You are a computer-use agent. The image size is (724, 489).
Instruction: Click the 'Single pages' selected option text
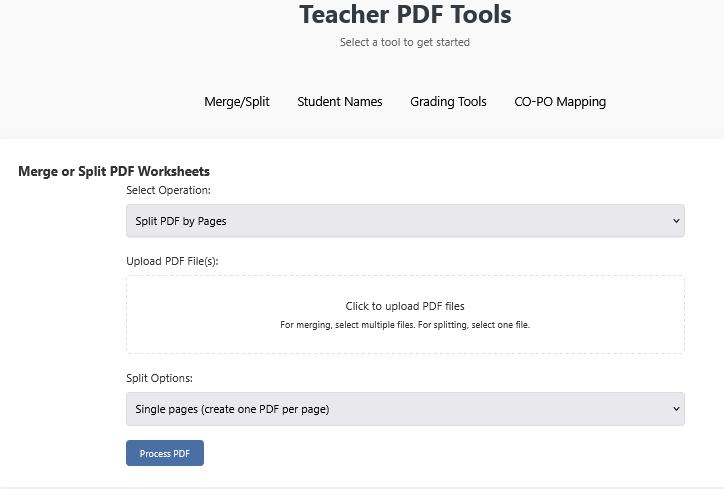(232, 409)
